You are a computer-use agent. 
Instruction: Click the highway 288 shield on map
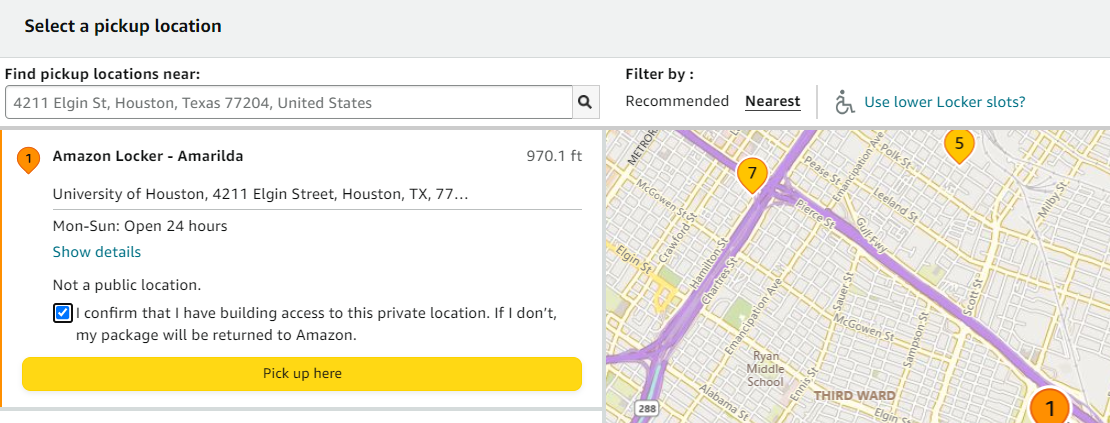point(645,409)
